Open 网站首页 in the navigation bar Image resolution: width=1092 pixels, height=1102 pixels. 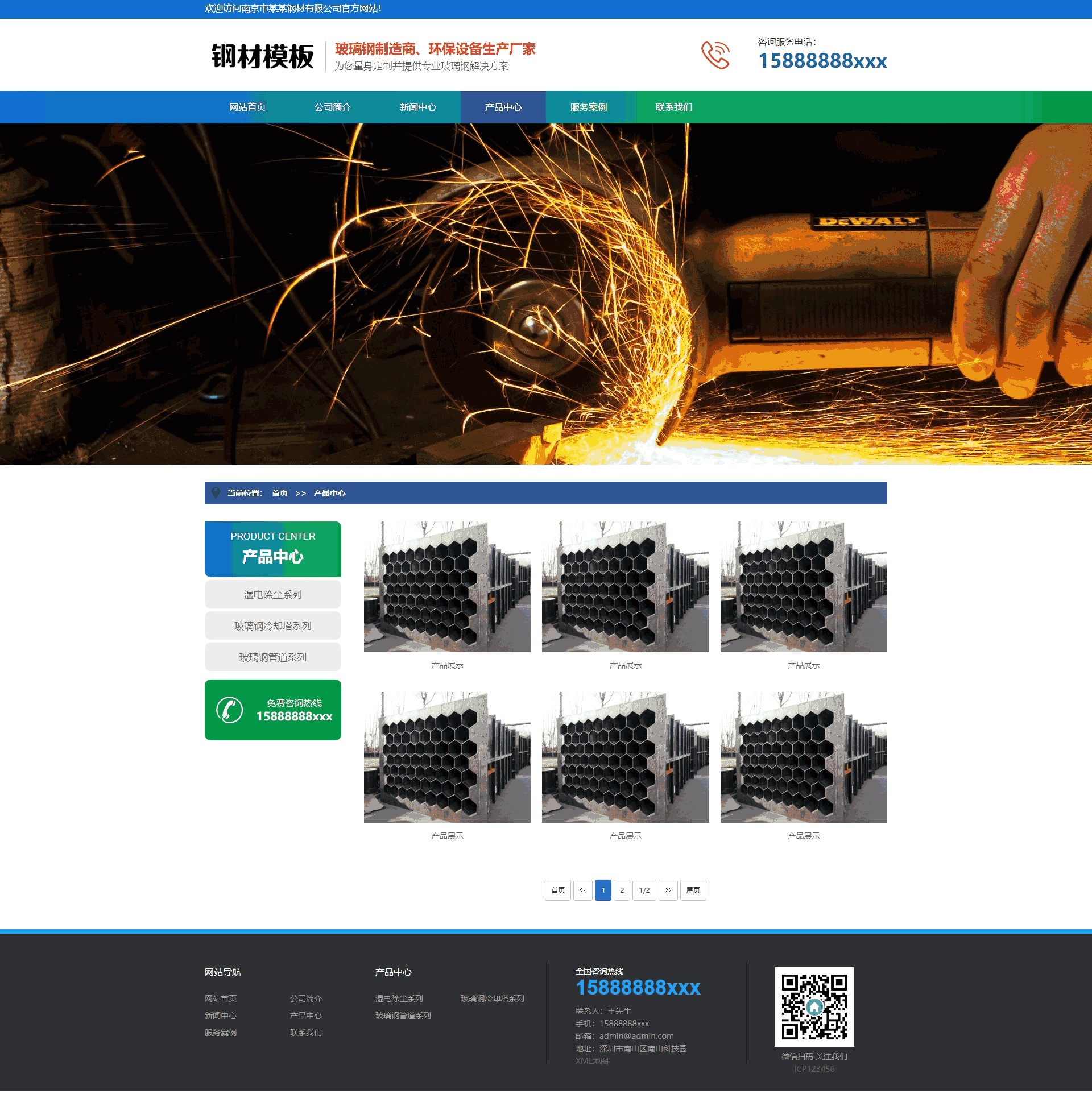click(x=247, y=107)
